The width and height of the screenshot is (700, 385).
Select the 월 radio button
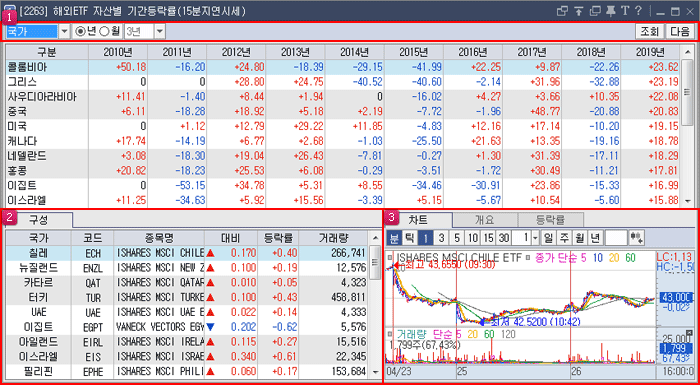tap(110, 31)
